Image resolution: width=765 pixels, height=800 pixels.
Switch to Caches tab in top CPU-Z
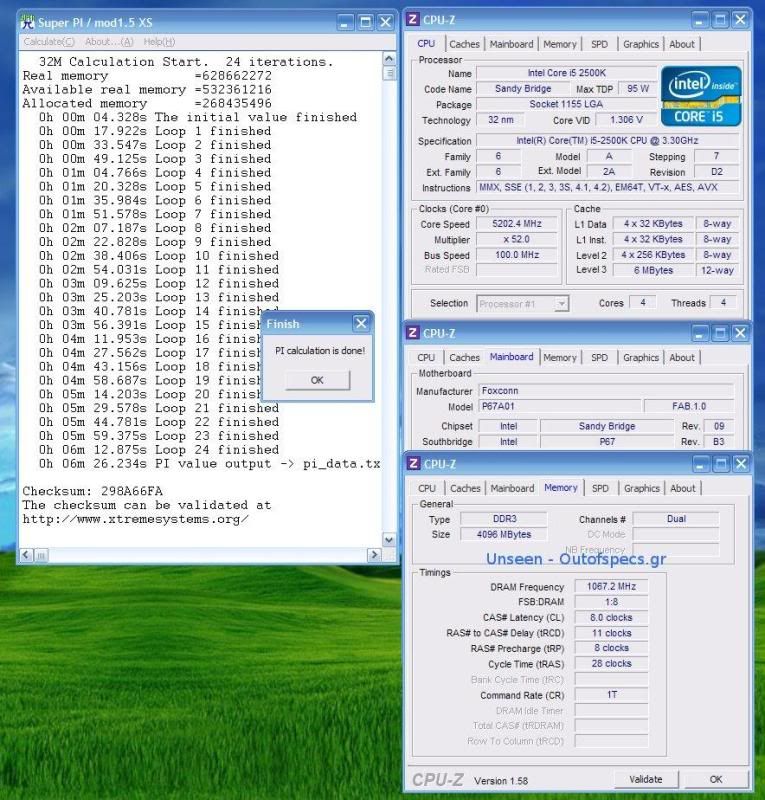point(464,44)
